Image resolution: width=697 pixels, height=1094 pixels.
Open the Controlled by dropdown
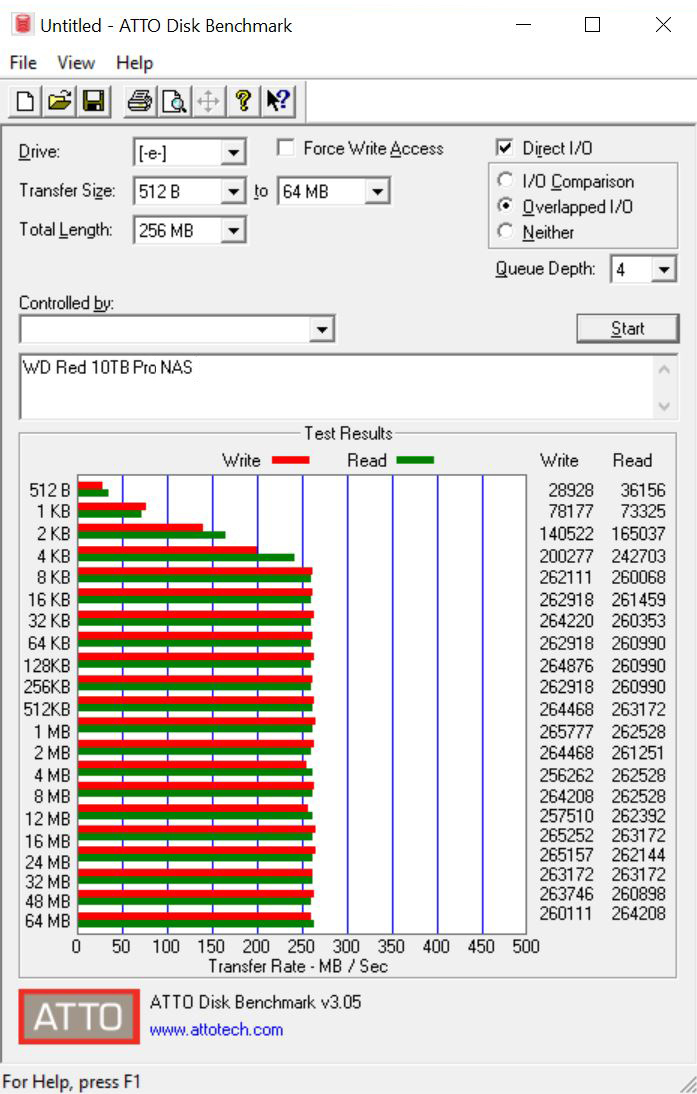tap(322, 329)
